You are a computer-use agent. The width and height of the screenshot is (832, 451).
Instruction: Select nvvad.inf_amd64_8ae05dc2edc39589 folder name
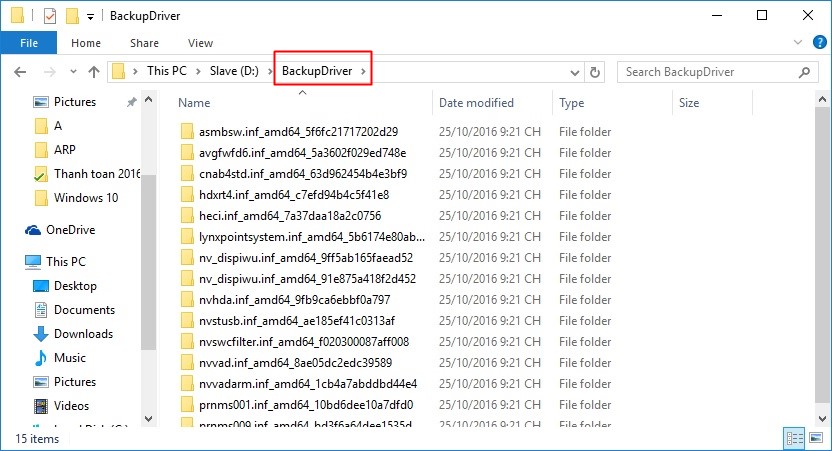point(296,363)
